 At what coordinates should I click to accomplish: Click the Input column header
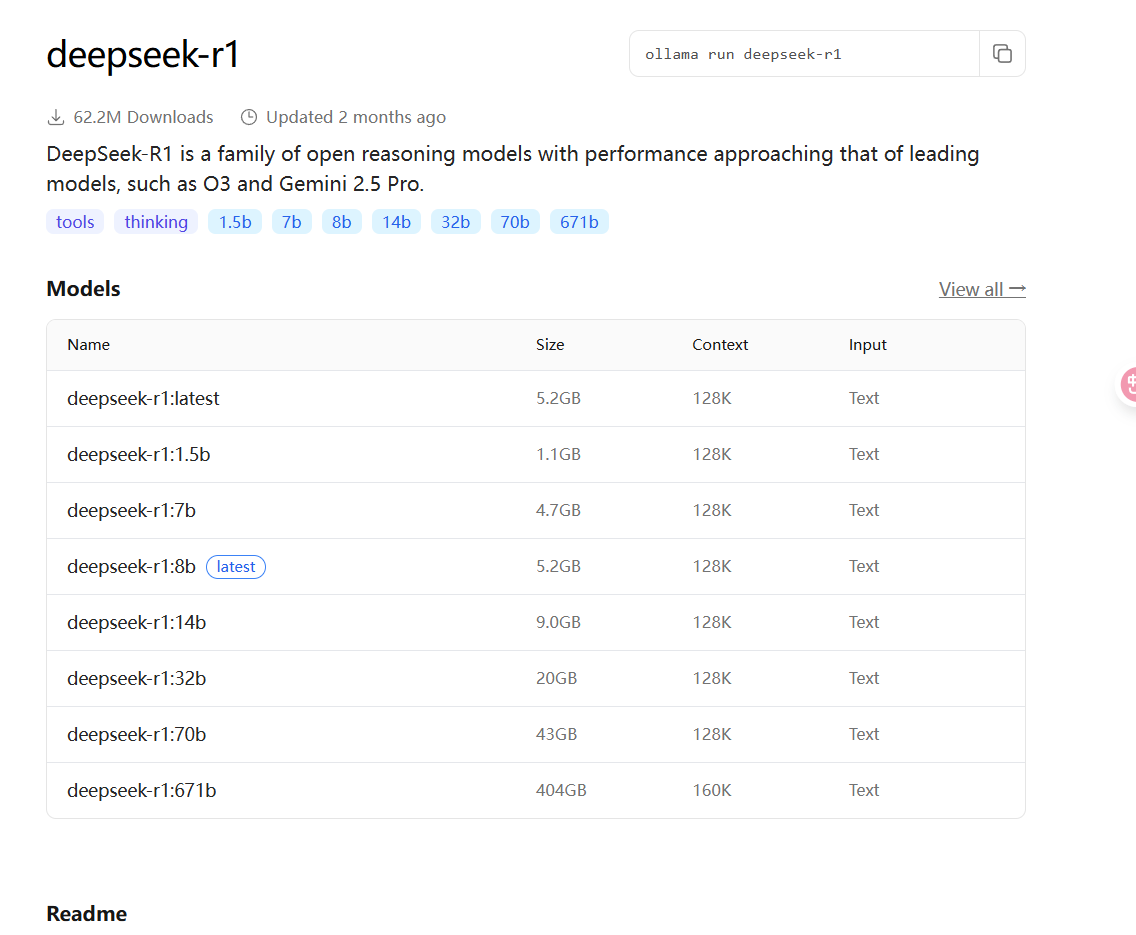[867, 345]
